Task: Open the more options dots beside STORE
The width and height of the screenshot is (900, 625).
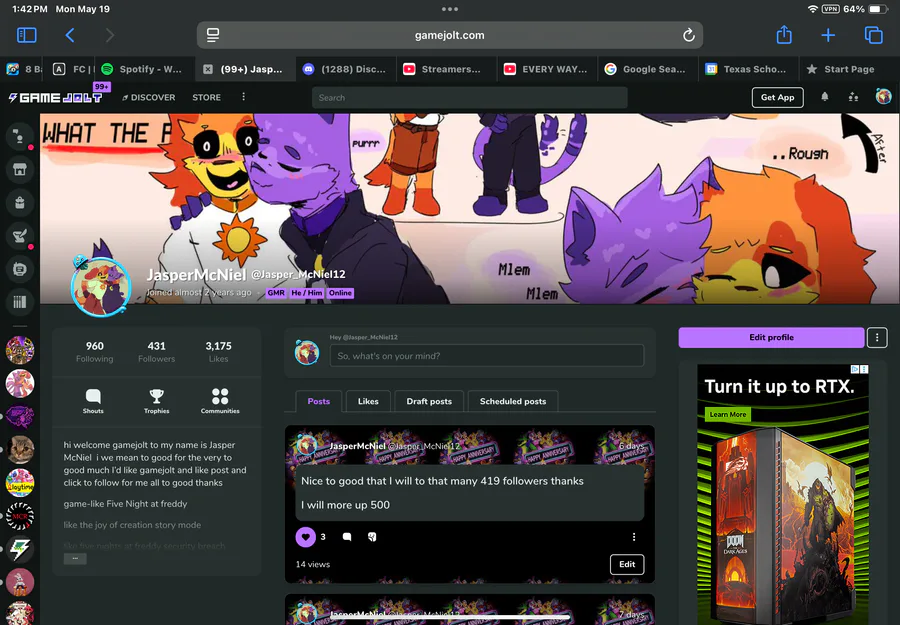Action: click(243, 97)
